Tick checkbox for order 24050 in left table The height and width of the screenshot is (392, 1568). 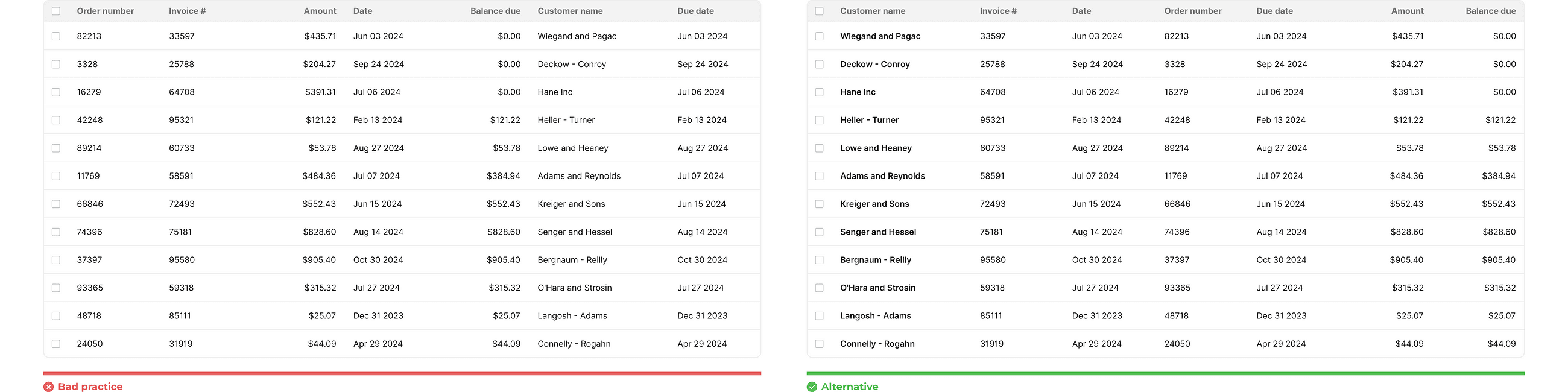[x=56, y=344]
